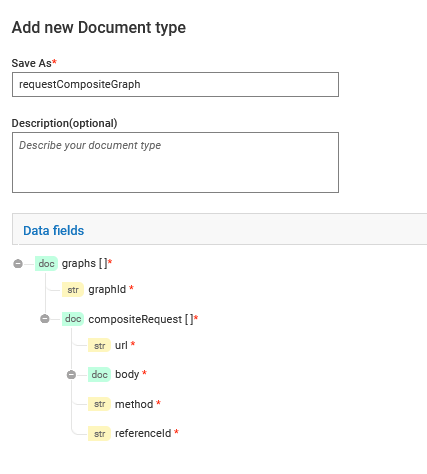Click the str type icon for method
This screenshot has height=474, width=427.
99,404
